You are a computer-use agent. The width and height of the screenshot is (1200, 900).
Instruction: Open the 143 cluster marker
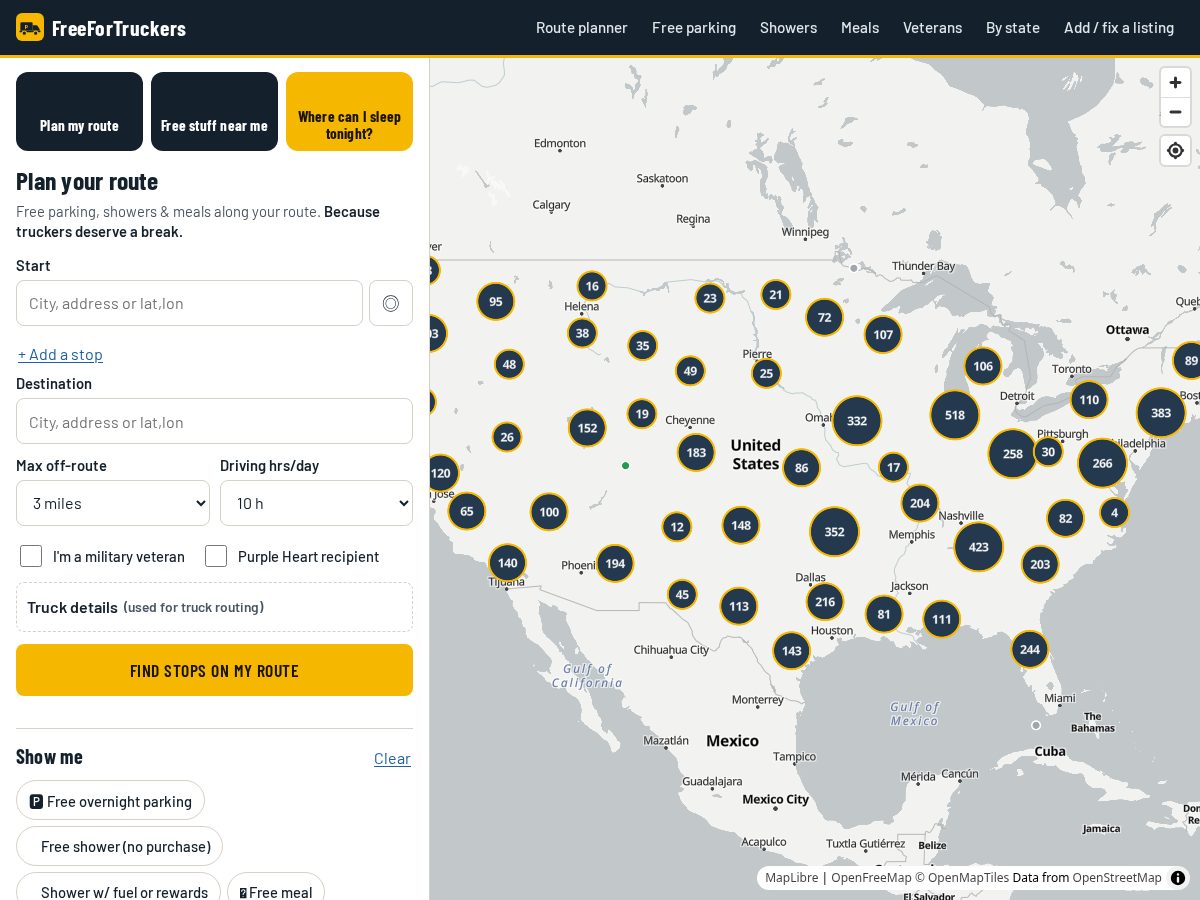point(792,651)
